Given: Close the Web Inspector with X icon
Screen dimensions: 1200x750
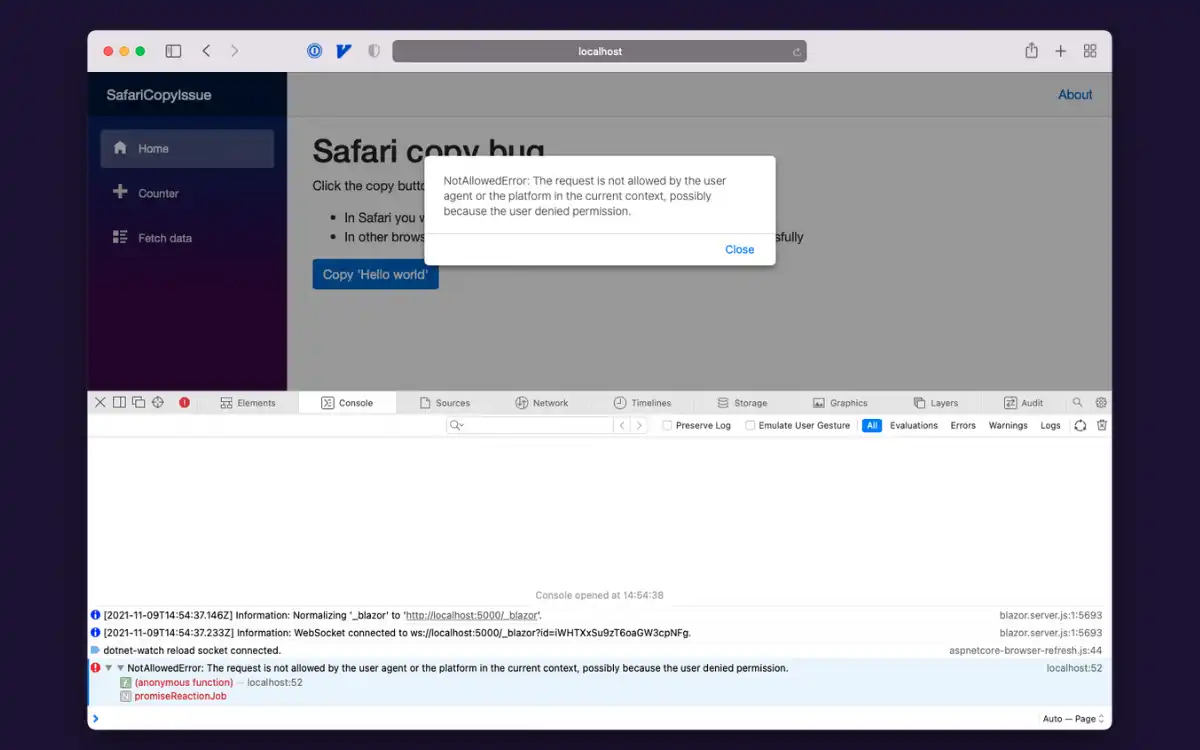Looking at the screenshot, I should [100, 403].
